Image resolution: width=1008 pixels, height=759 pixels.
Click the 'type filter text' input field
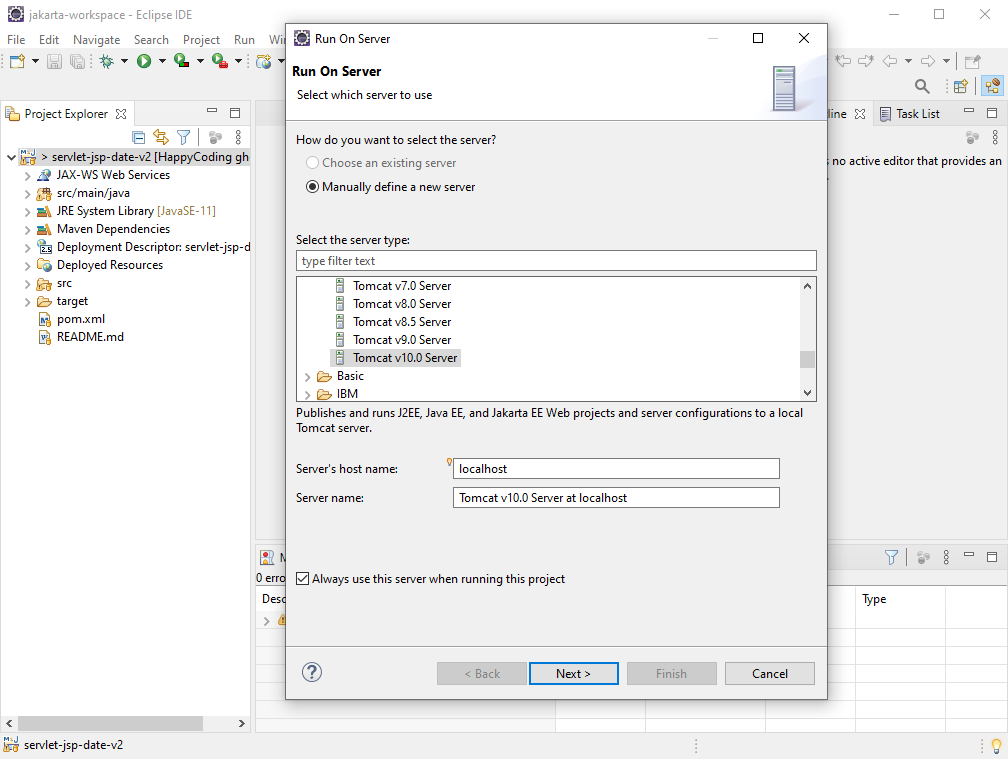point(556,261)
